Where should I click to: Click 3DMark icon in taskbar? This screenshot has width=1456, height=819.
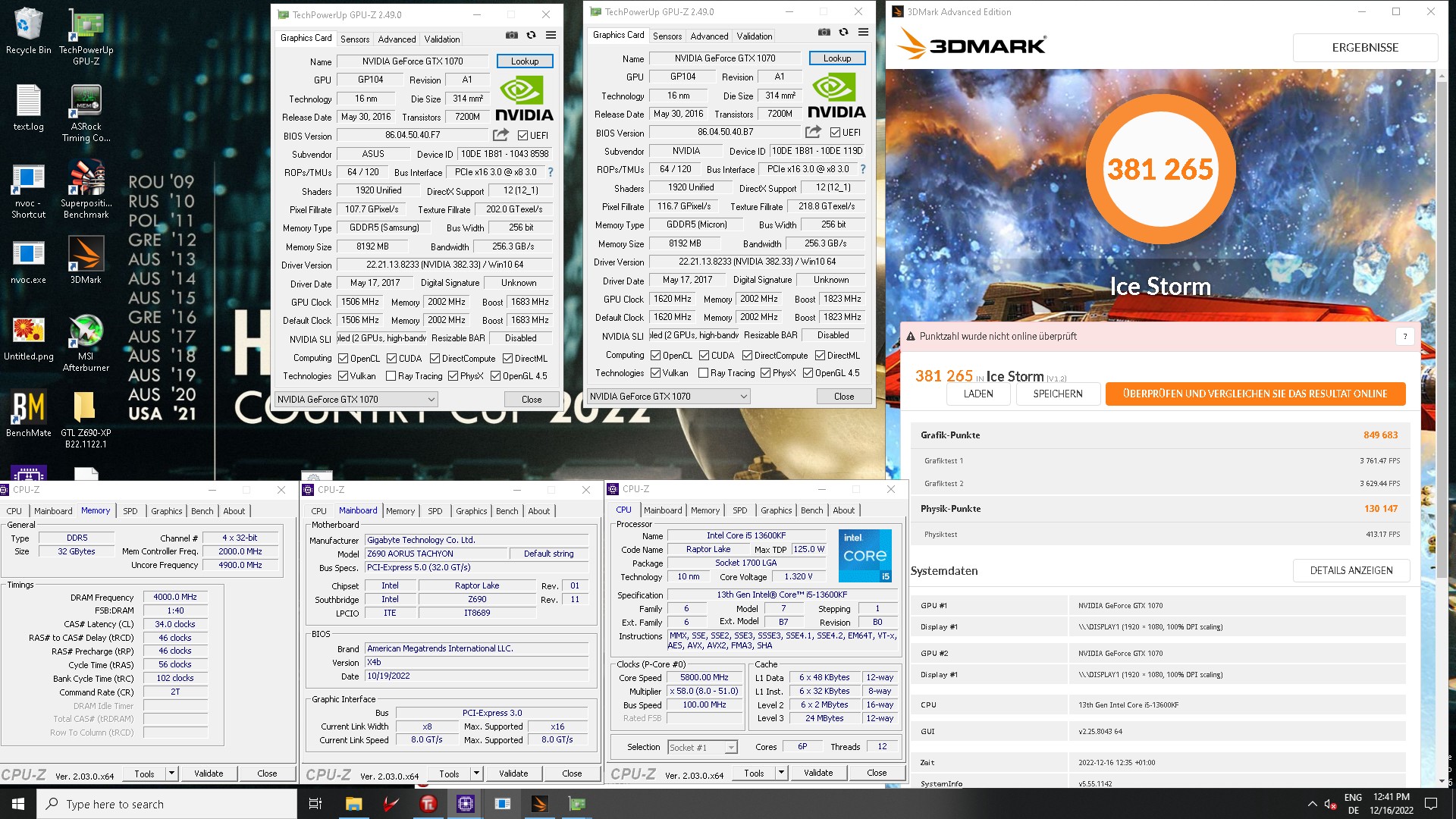point(540,804)
